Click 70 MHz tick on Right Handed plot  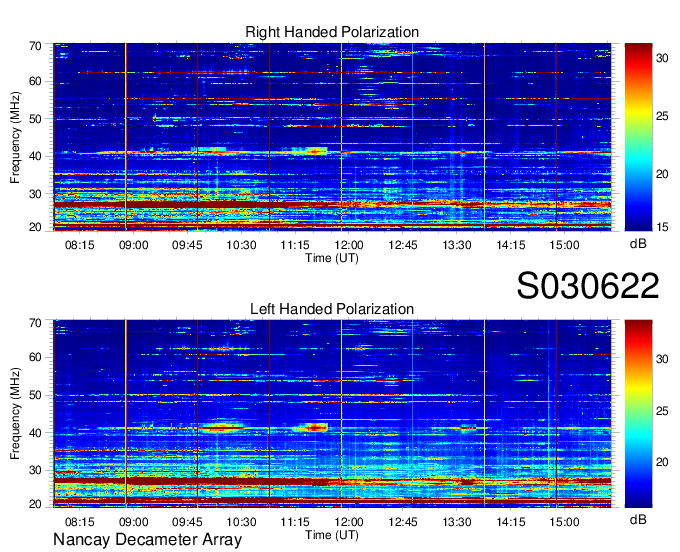[x=35, y=46]
